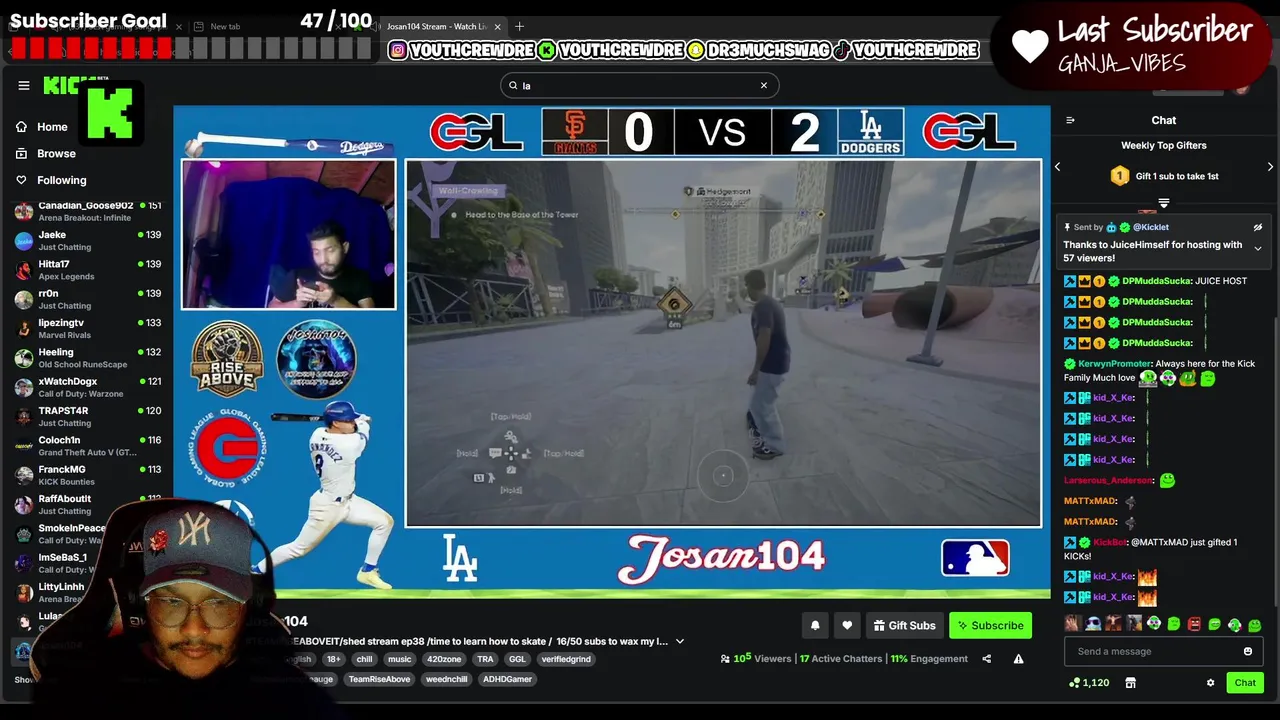Open Canadian_Goose902 channel in sidebar
Viewport: 1280px width, 720px height.
click(x=87, y=211)
